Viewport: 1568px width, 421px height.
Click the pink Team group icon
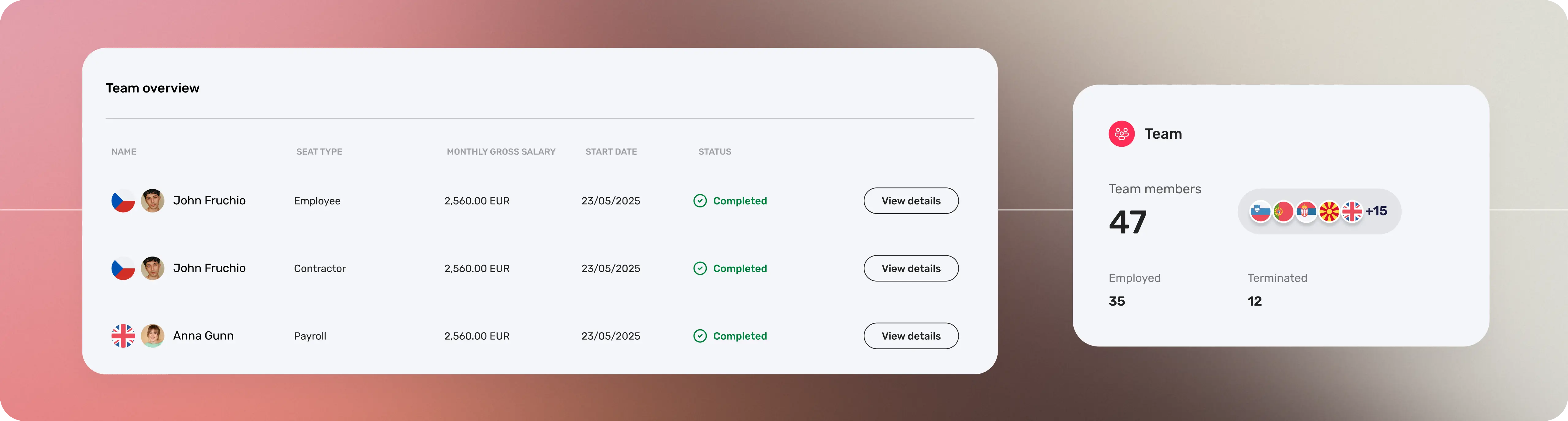(1121, 134)
